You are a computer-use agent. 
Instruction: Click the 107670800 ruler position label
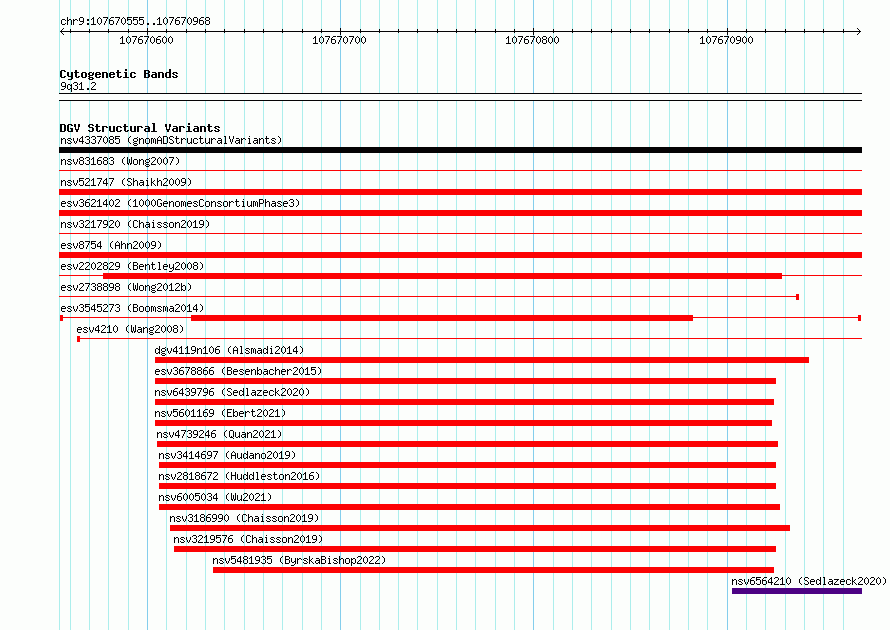click(532, 40)
